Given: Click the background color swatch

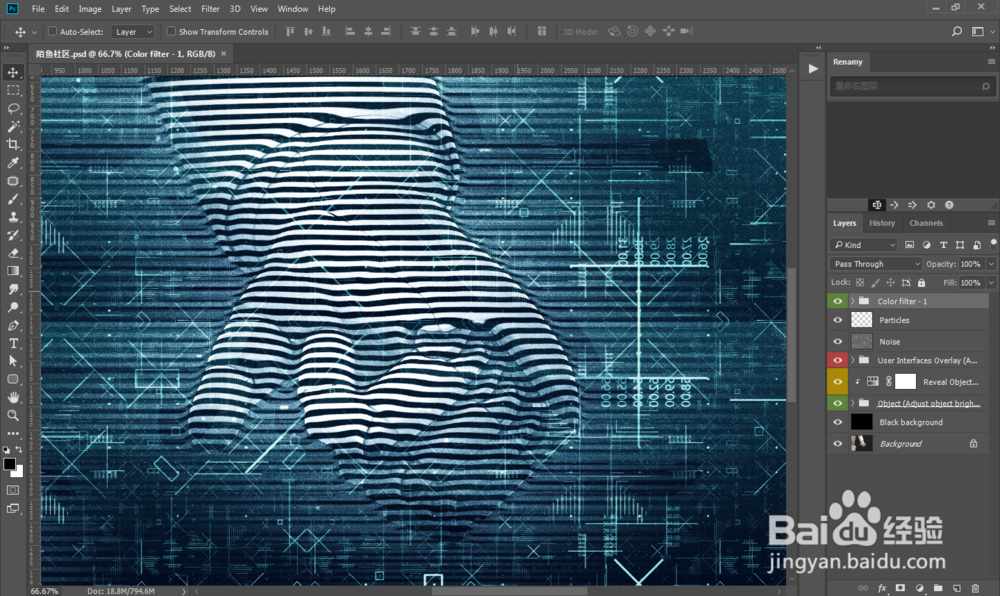Looking at the screenshot, I should point(19,472).
